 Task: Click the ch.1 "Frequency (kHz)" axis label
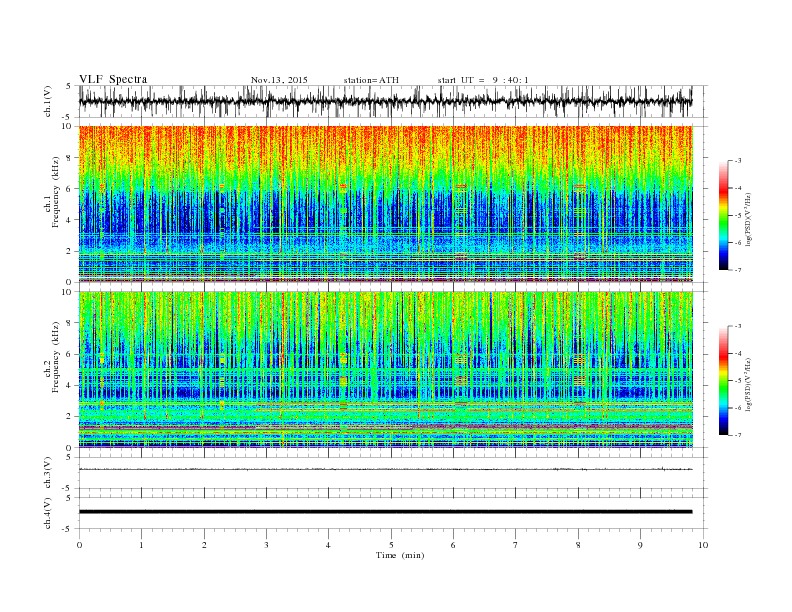56,192
